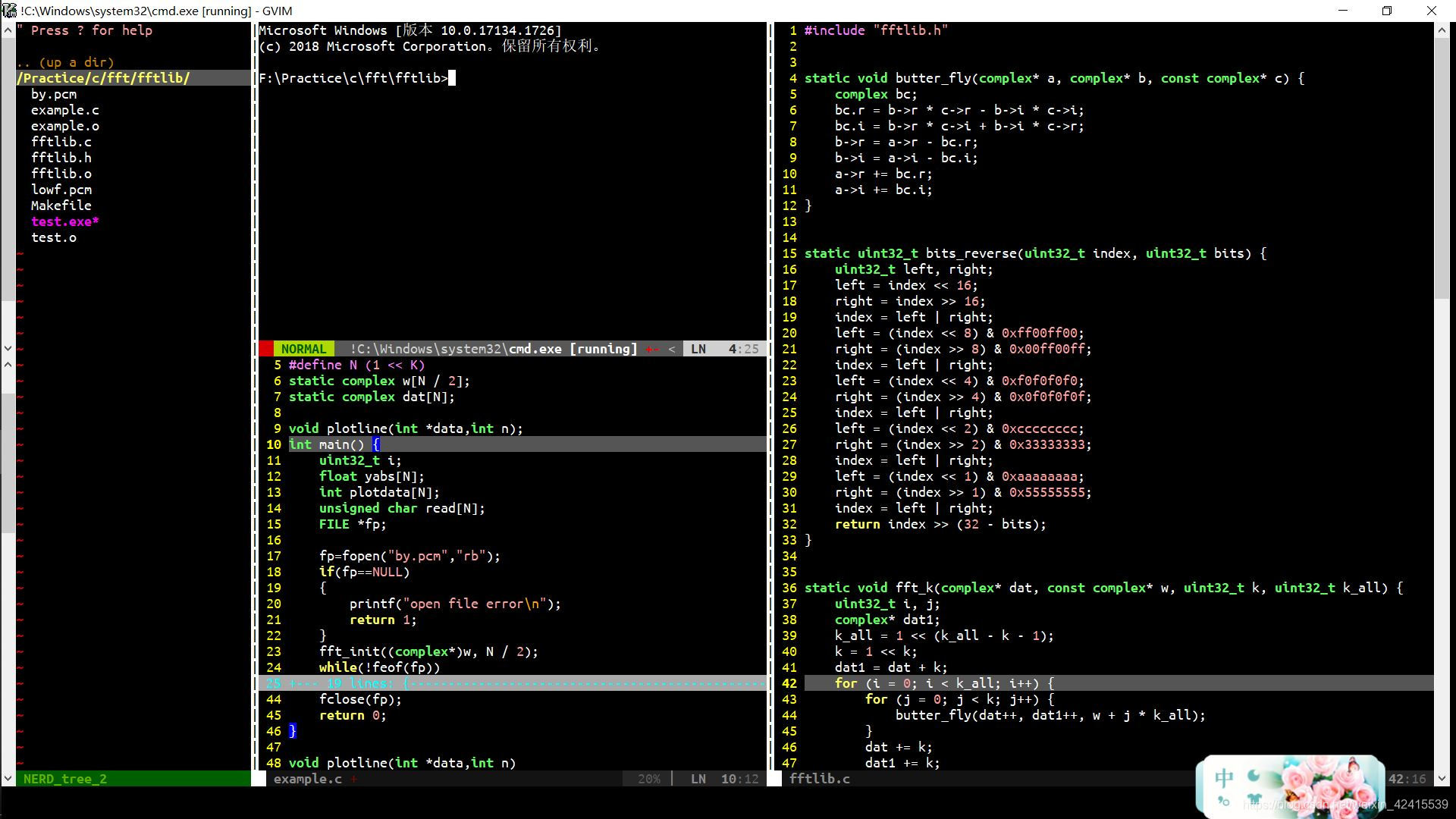The height and width of the screenshot is (819, 1456).
Task: Click the up arrow of right scrollbar
Action: [1442, 30]
